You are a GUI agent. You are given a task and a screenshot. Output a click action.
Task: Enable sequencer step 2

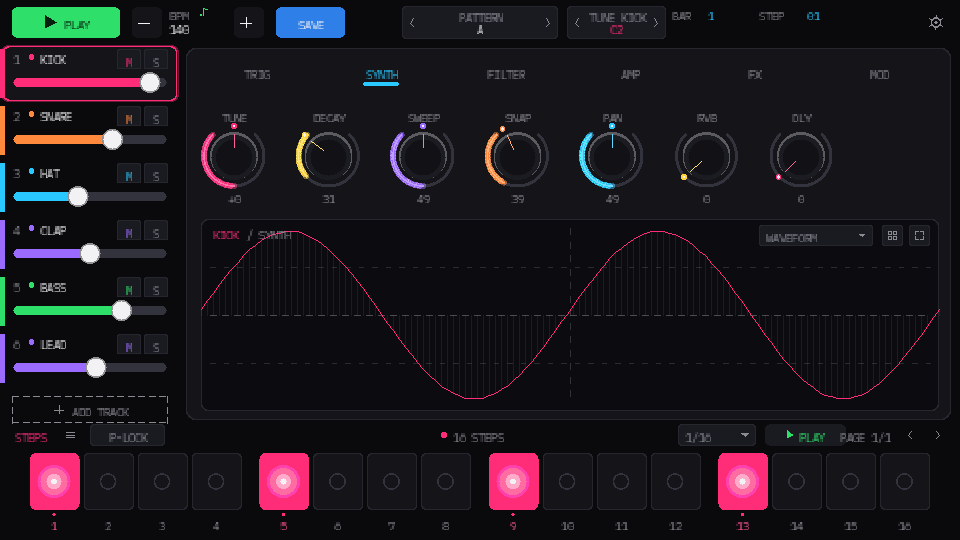[x=108, y=482]
